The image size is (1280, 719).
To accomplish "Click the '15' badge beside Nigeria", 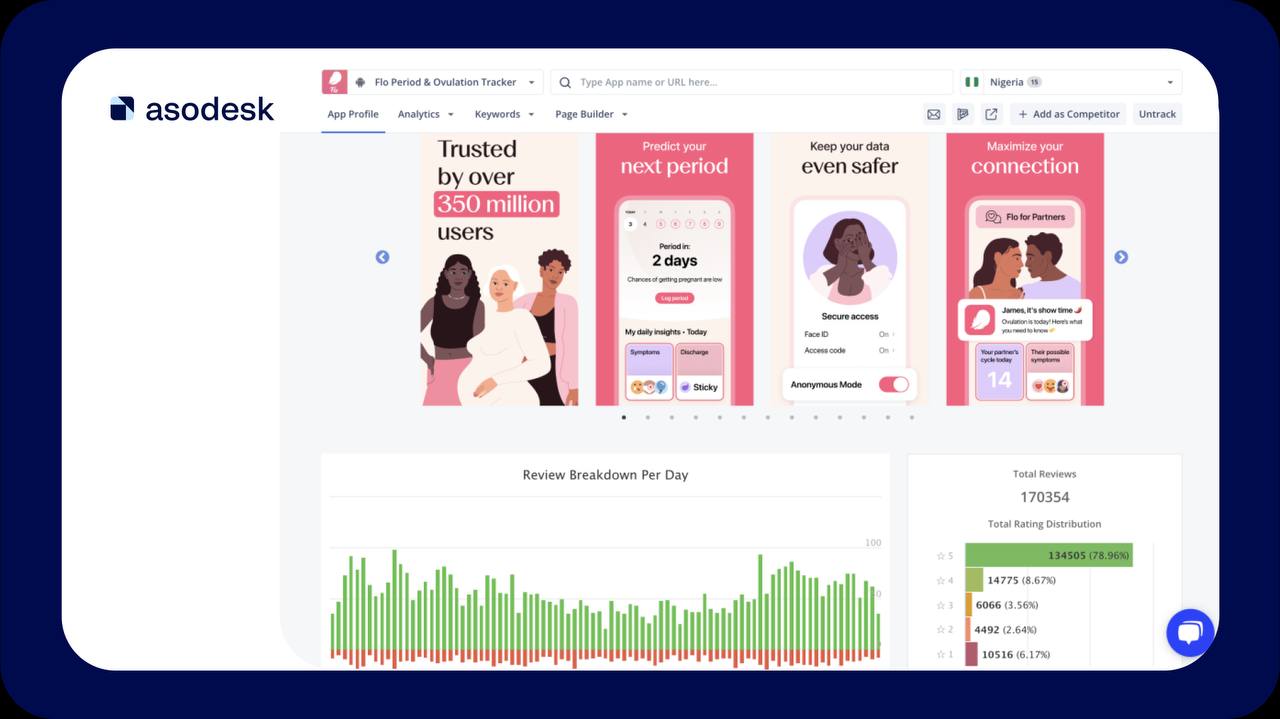I will [x=1035, y=82].
